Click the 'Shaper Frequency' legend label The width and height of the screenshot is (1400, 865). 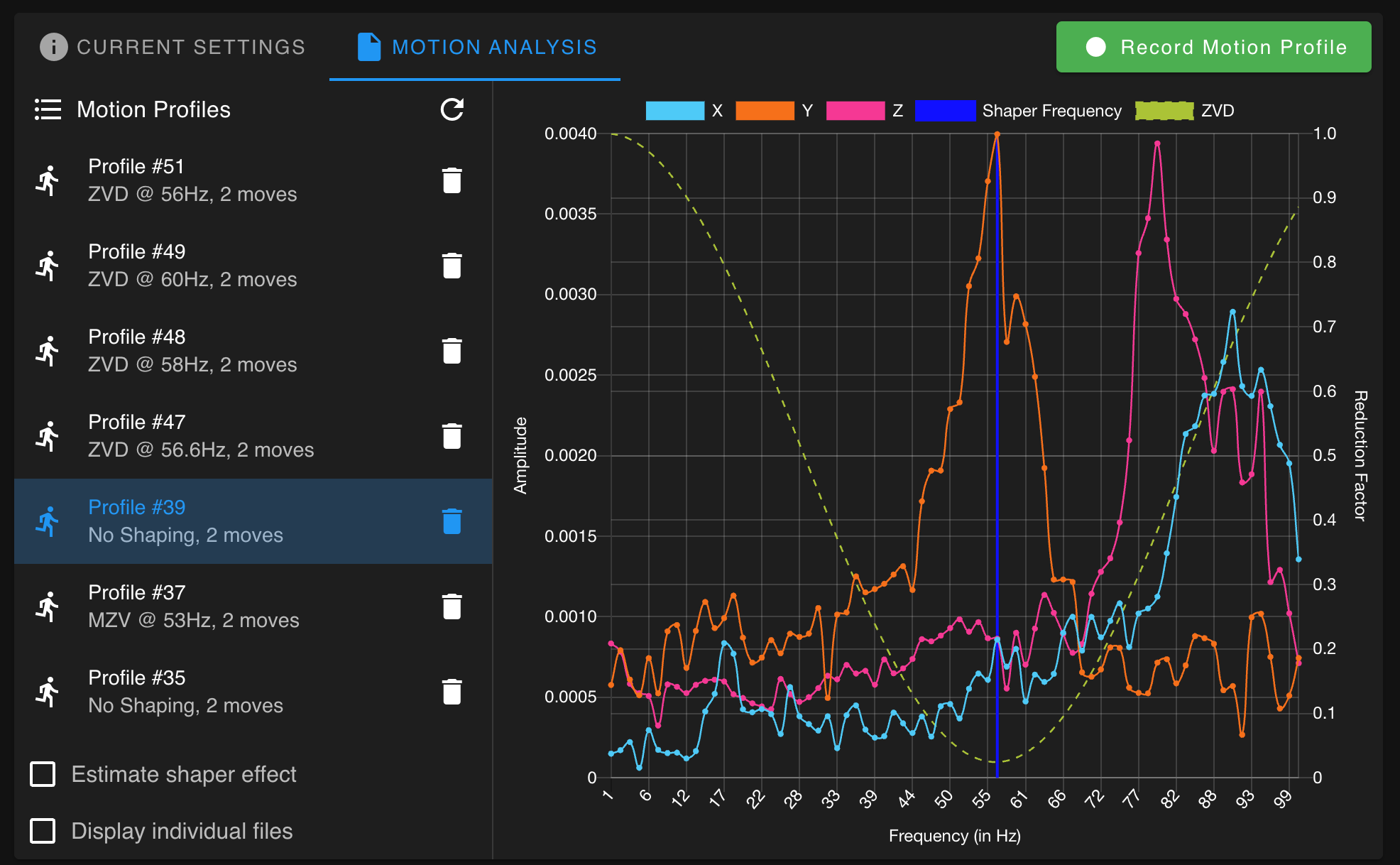tap(1052, 111)
